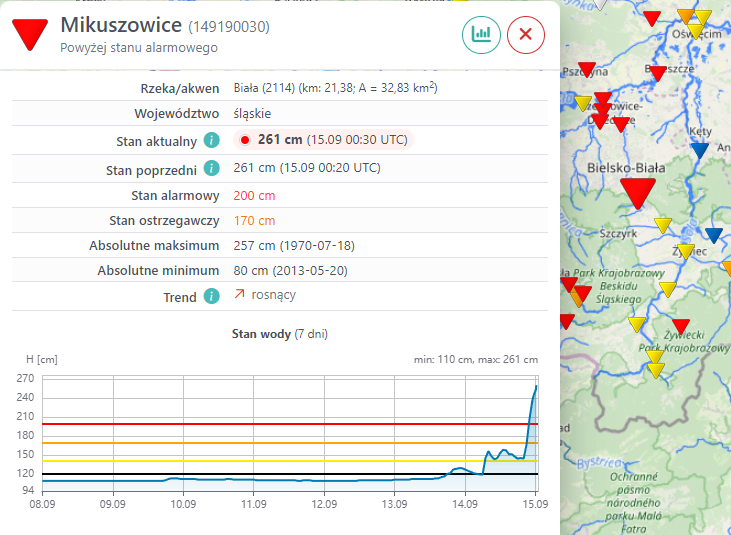This screenshot has height=535, width=731.
Task: Click the station name Mikuszowice
Action: (121, 25)
